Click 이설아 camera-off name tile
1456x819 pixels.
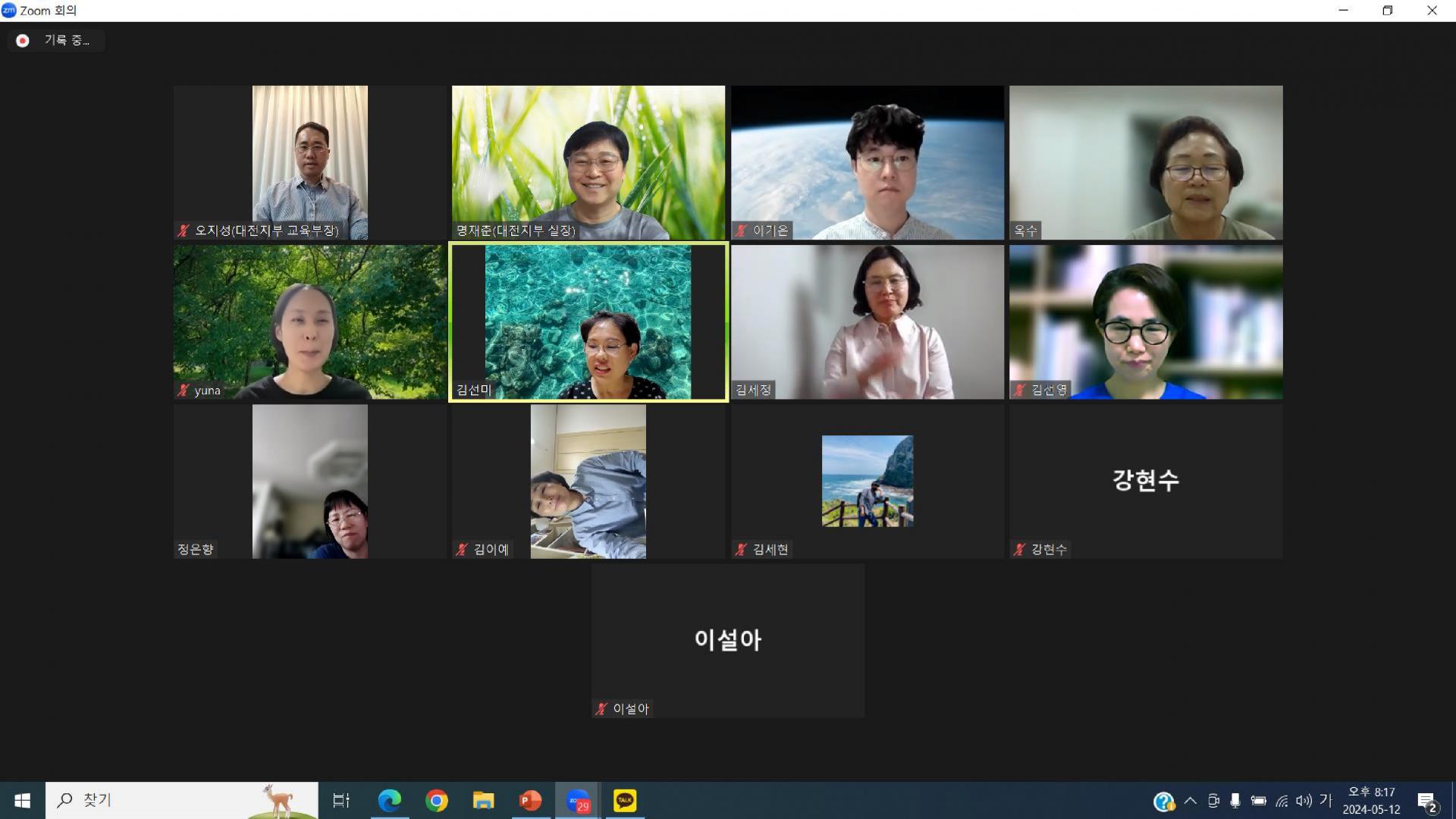(x=728, y=641)
